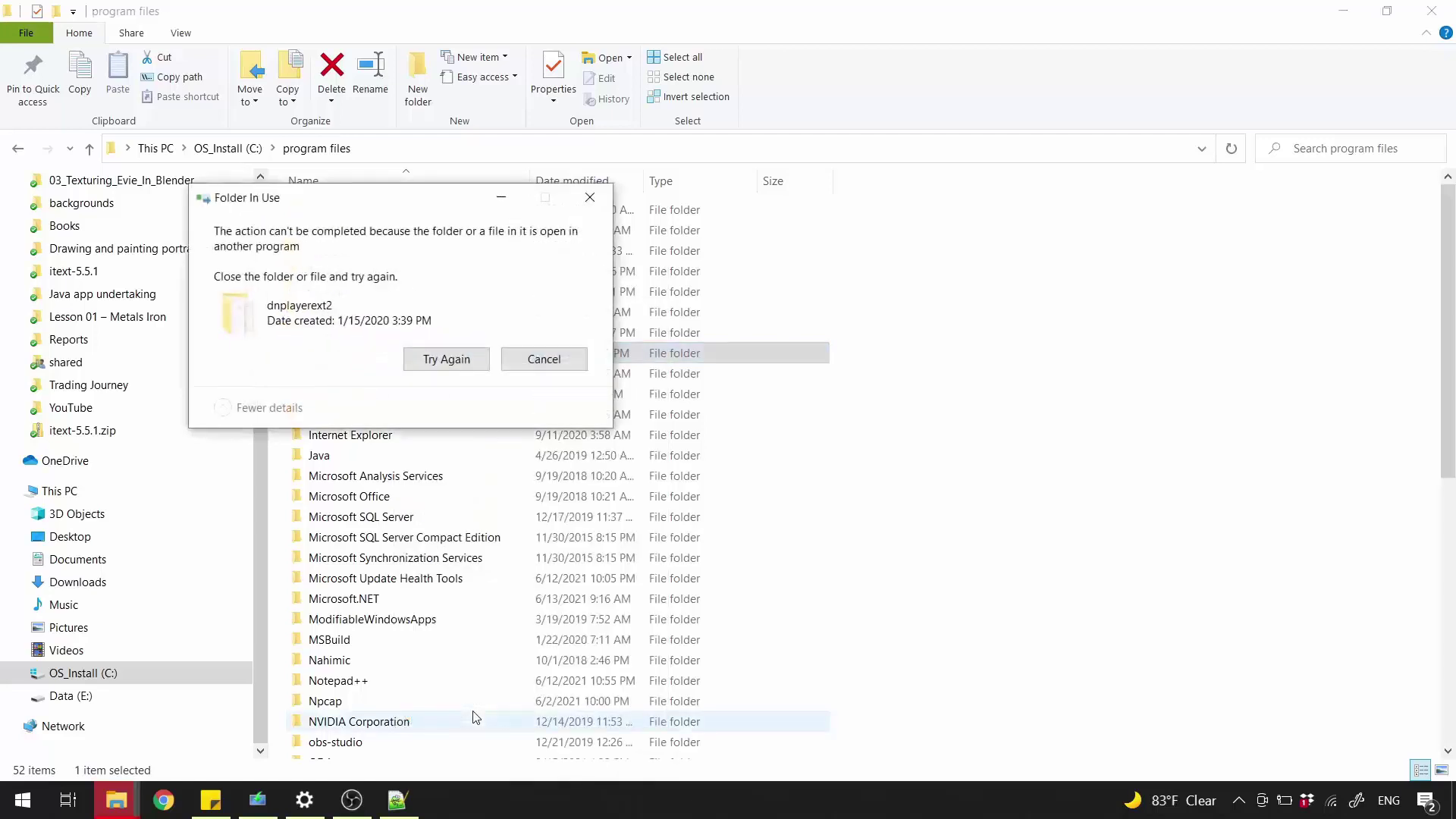Click the Edit command in the Open group
Image resolution: width=1456 pixels, height=819 pixels.
tap(599, 78)
